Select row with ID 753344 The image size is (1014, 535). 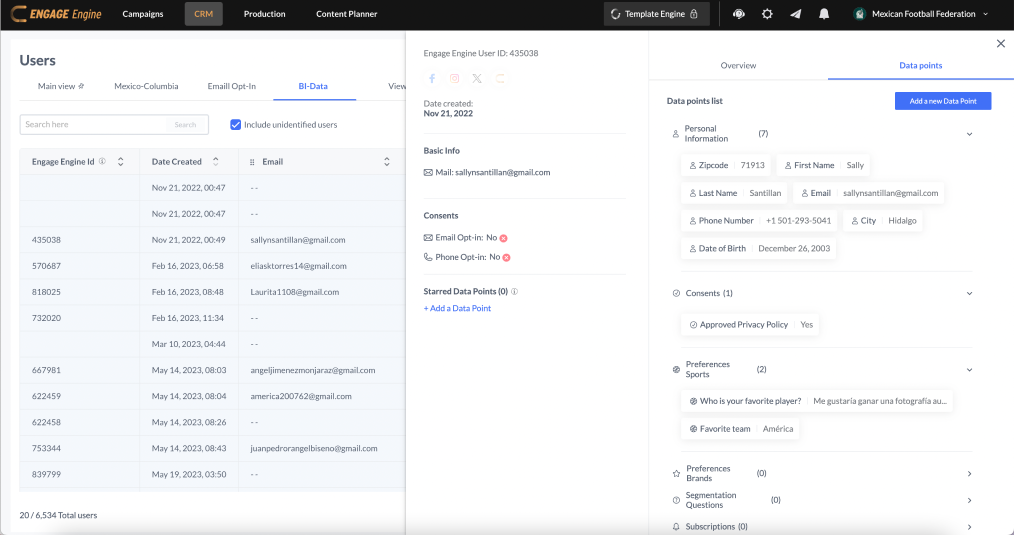[x=212, y=448]
